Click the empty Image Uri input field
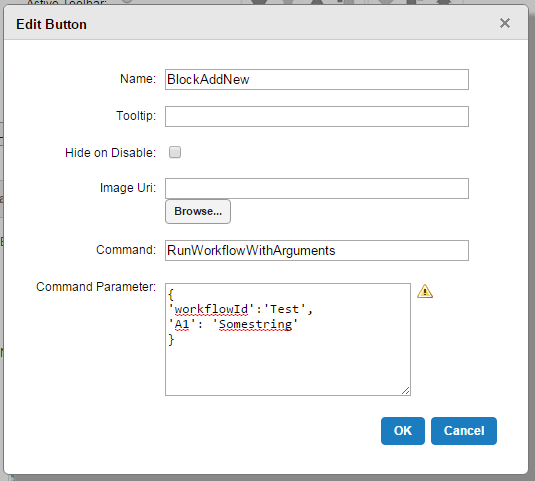Screen dimensions: 535x481 point(317,188)
